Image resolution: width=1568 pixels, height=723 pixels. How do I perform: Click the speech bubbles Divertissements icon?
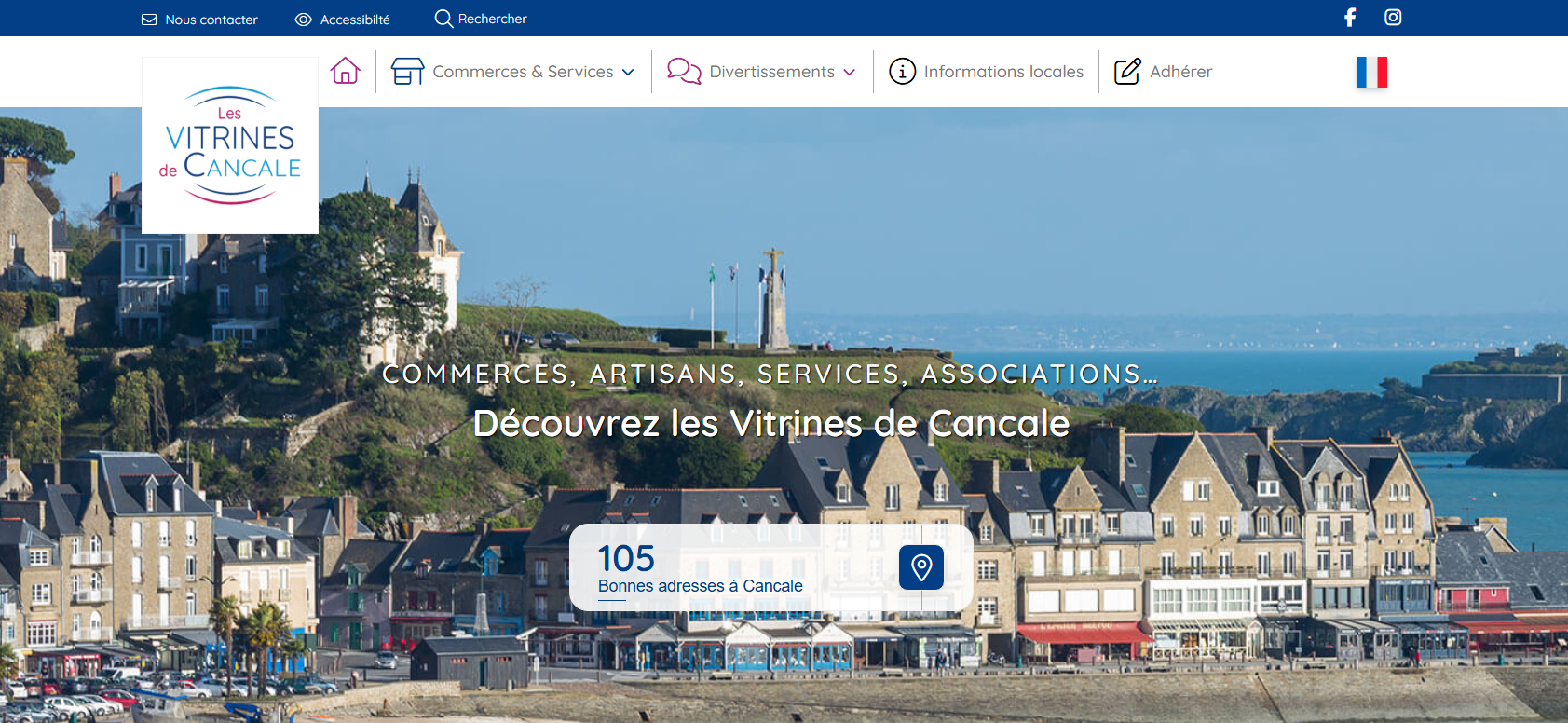(684, 71)
